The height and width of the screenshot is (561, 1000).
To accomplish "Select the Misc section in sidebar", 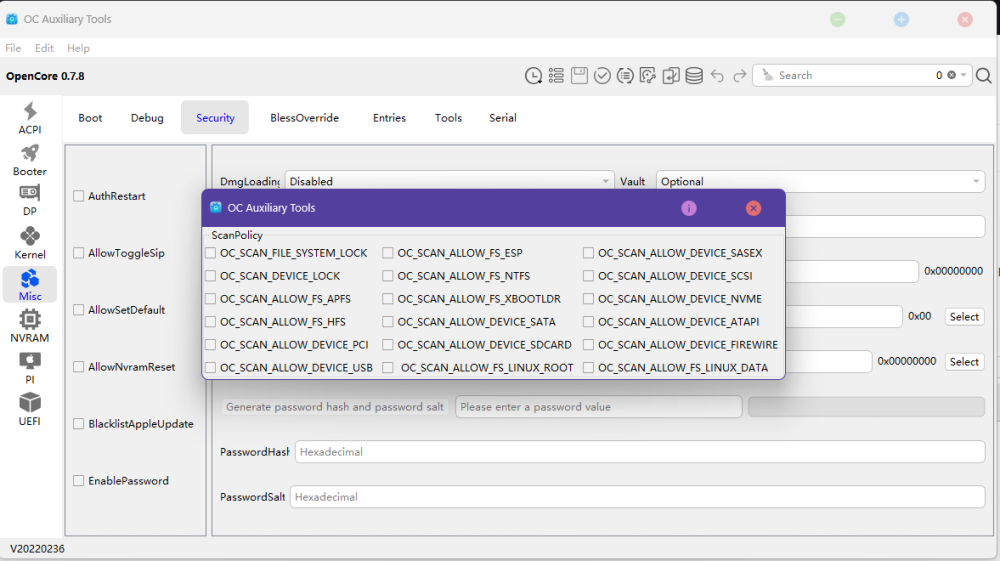I will pos(30,285).
